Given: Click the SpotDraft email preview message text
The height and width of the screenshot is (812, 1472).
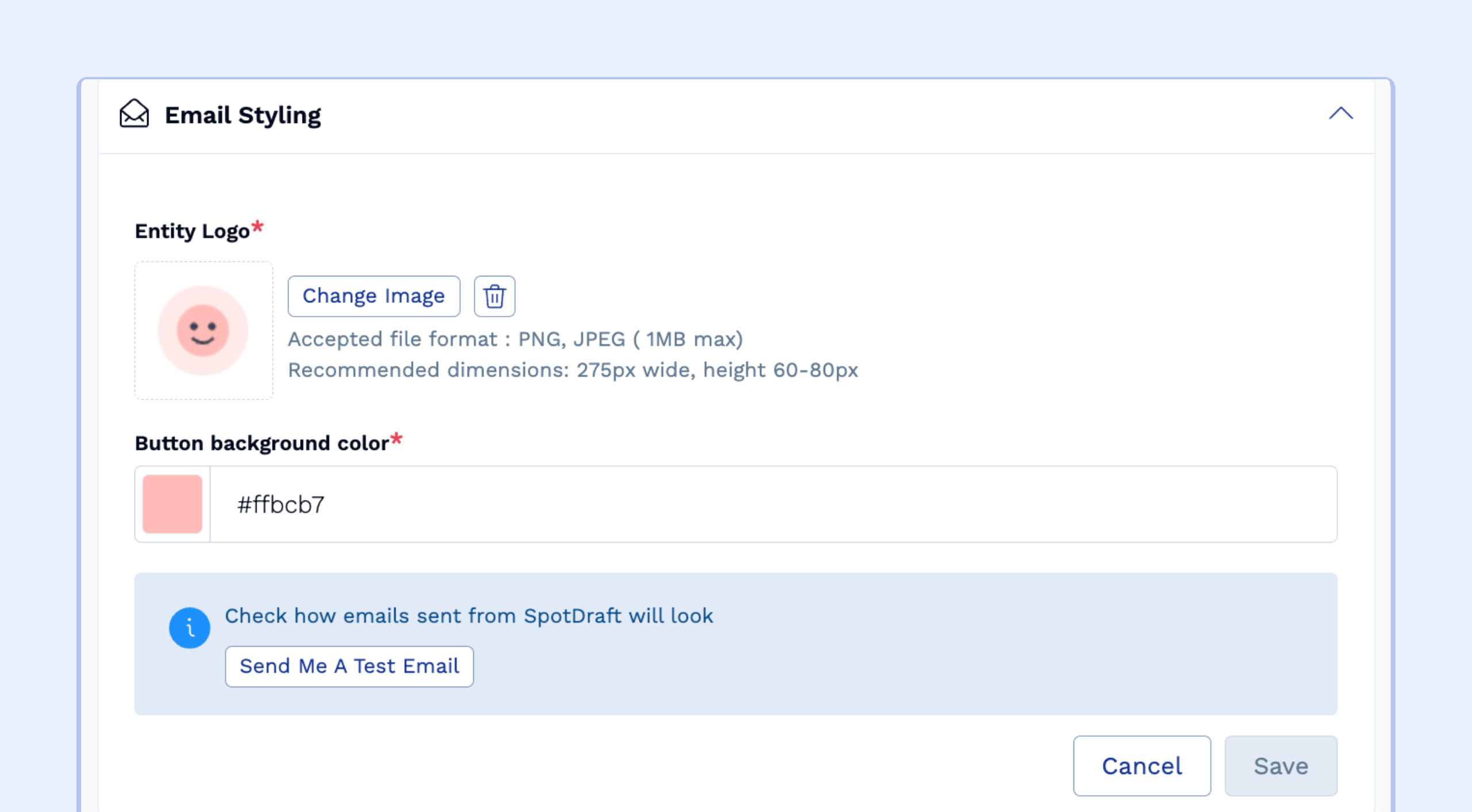Looking at the screenshot, I should (469, 616).
